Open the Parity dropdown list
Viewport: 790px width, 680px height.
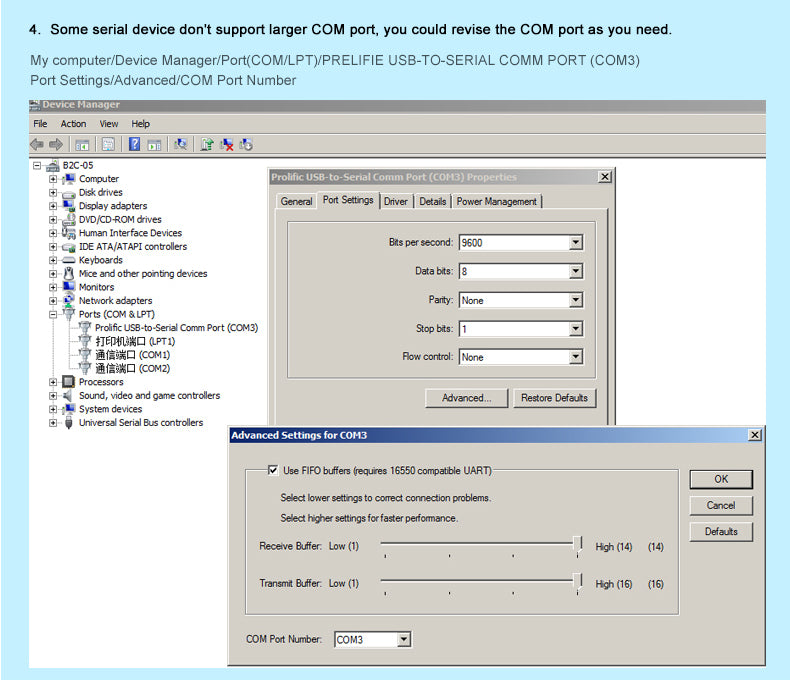pos(575,300)
